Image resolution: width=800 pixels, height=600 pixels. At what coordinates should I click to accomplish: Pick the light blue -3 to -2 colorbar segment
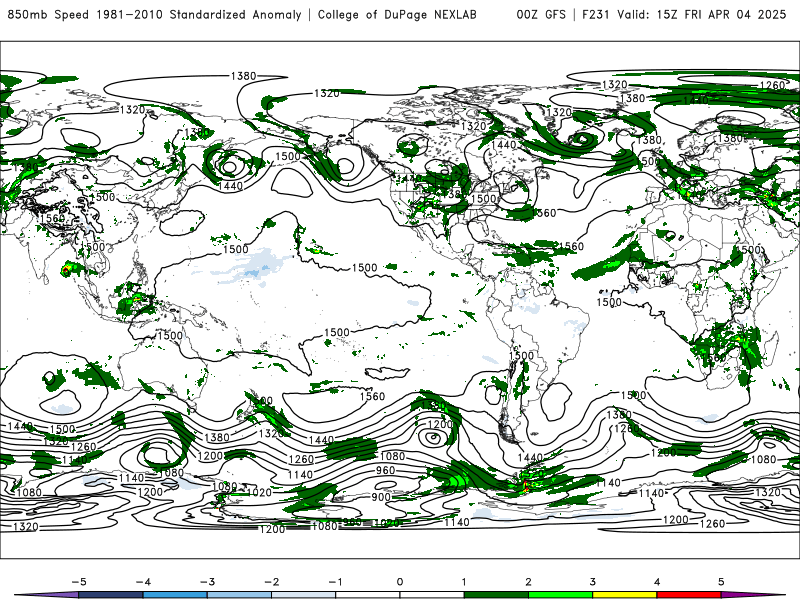pos(239,595)
